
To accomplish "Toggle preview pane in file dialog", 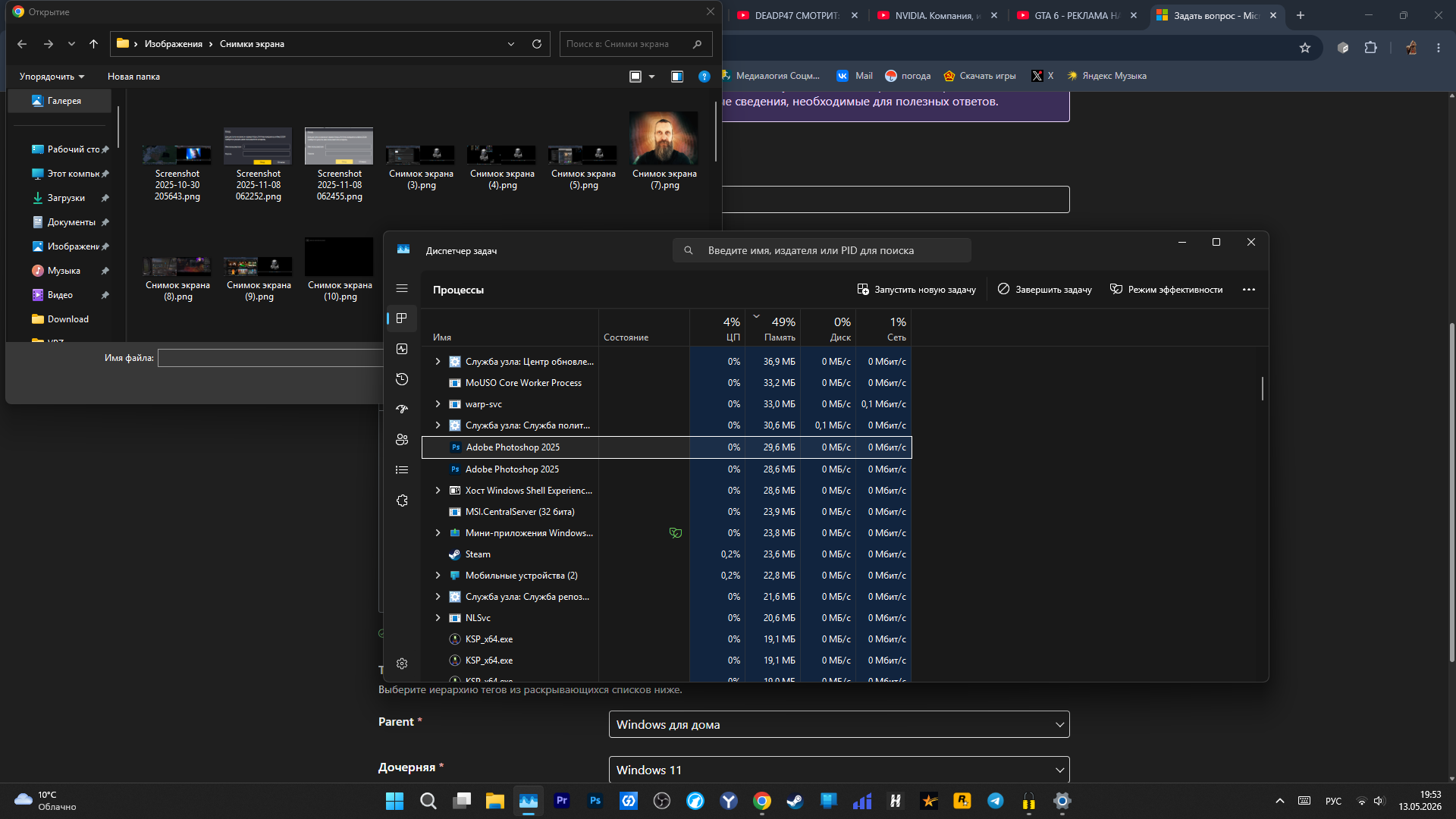I will click(x=677, y=77).
